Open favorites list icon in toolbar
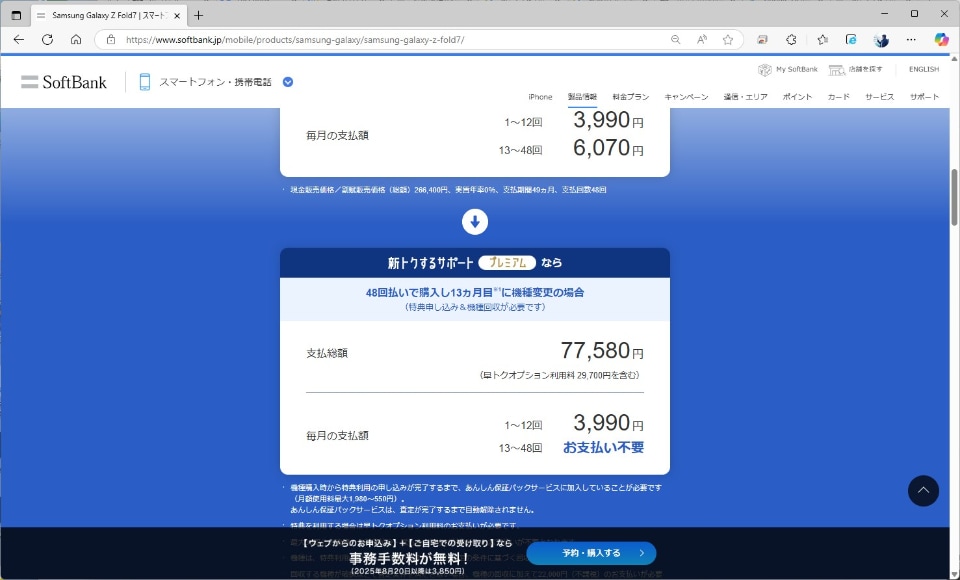 [822, 40]
